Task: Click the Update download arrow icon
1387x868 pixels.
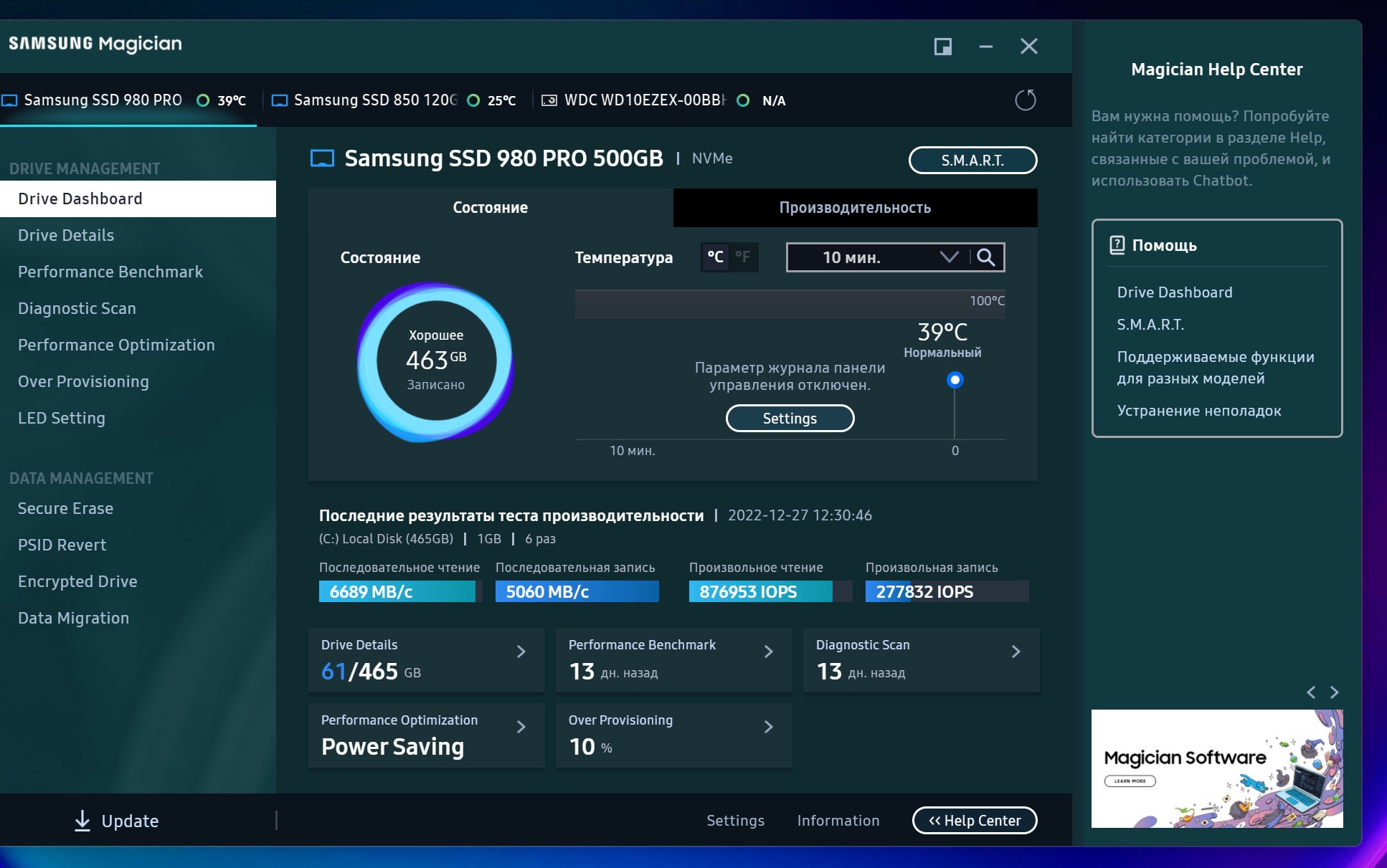Action: click(x=82, y=821)
